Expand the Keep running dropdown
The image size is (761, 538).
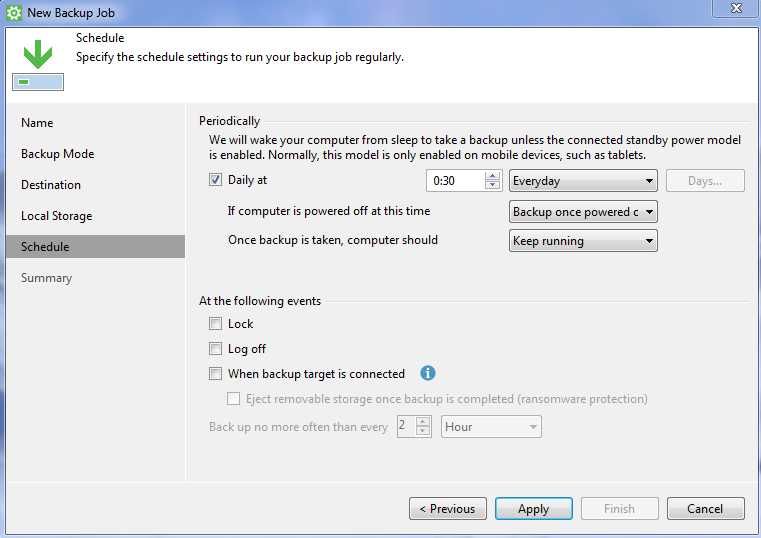click(583, 241)
